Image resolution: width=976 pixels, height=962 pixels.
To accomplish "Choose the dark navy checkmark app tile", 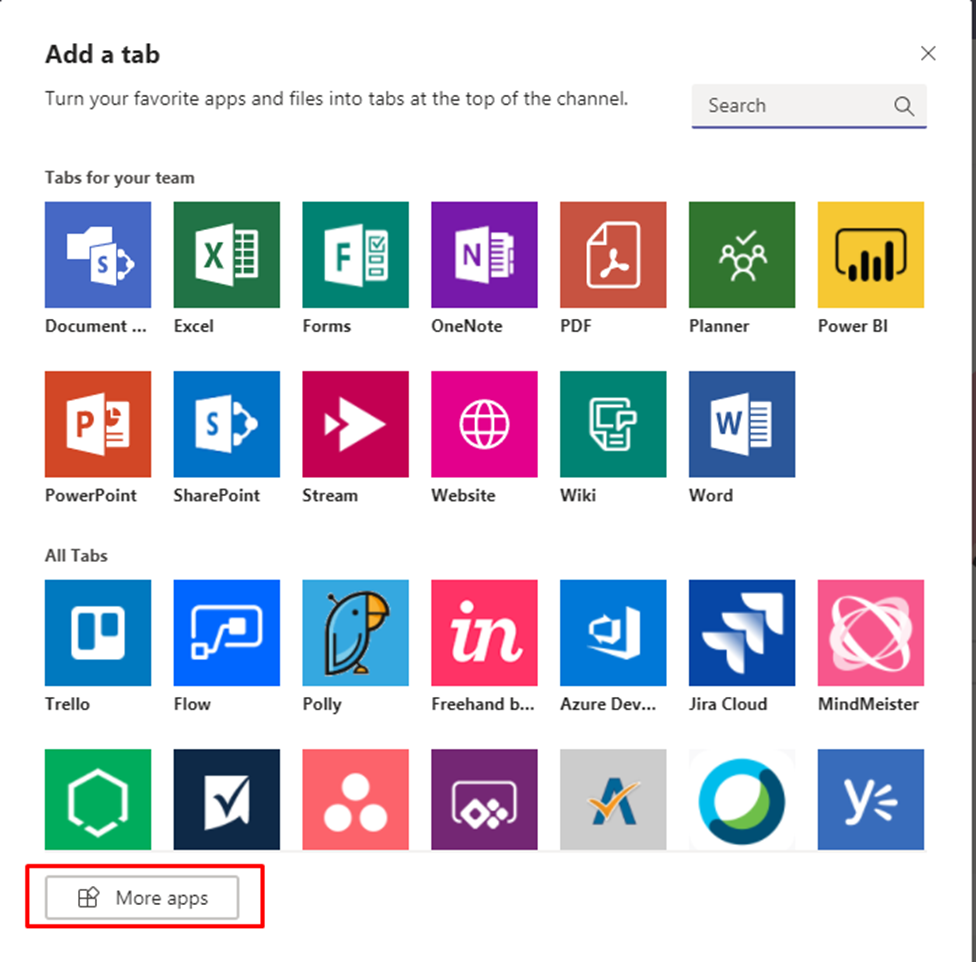I will (x=227, y=800).
